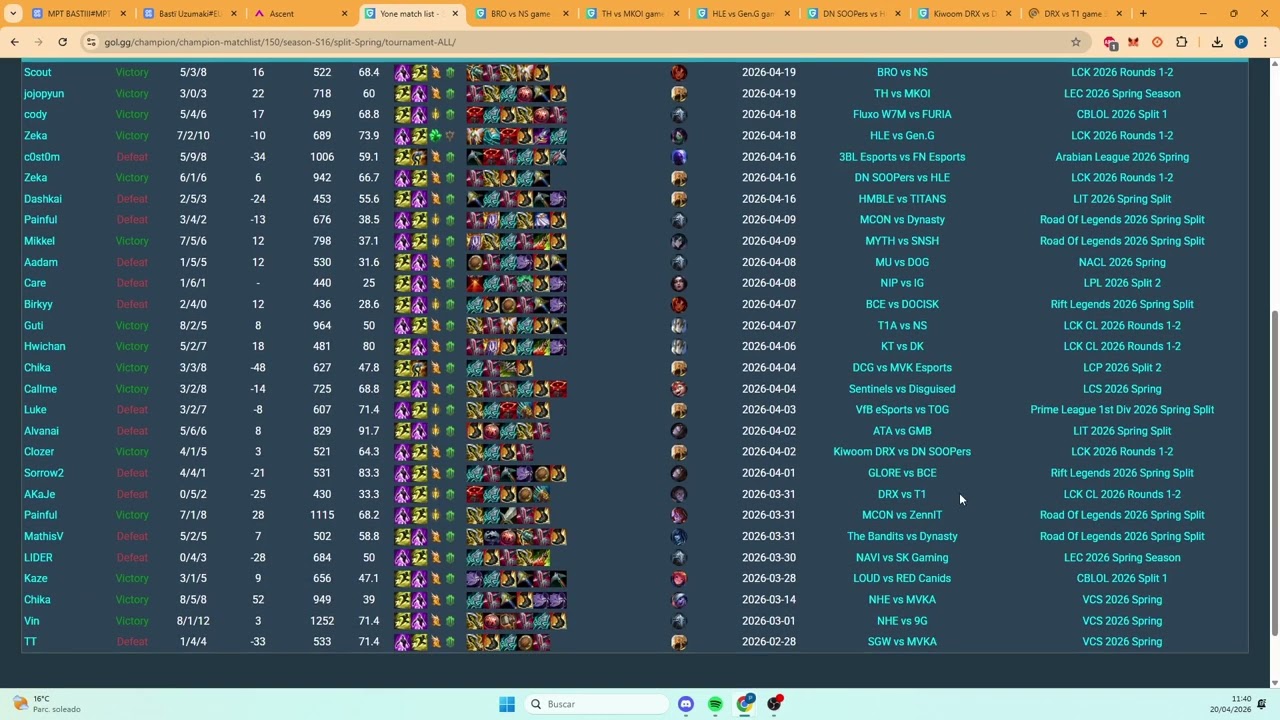Open the Chrome downloads icon
The height and width of the screenshot is (720, 1280).
pos(1217,42)
